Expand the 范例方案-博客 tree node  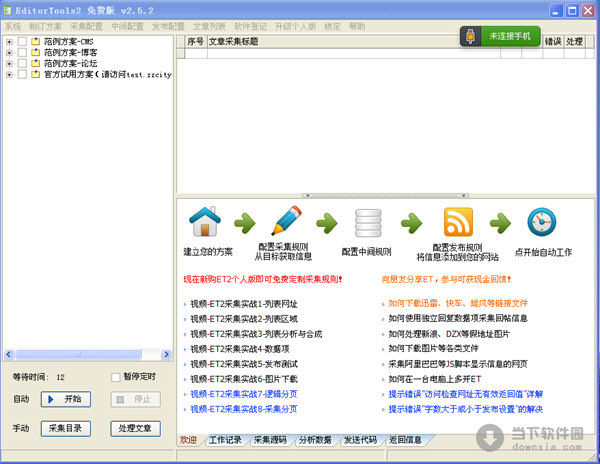point(9,52)
